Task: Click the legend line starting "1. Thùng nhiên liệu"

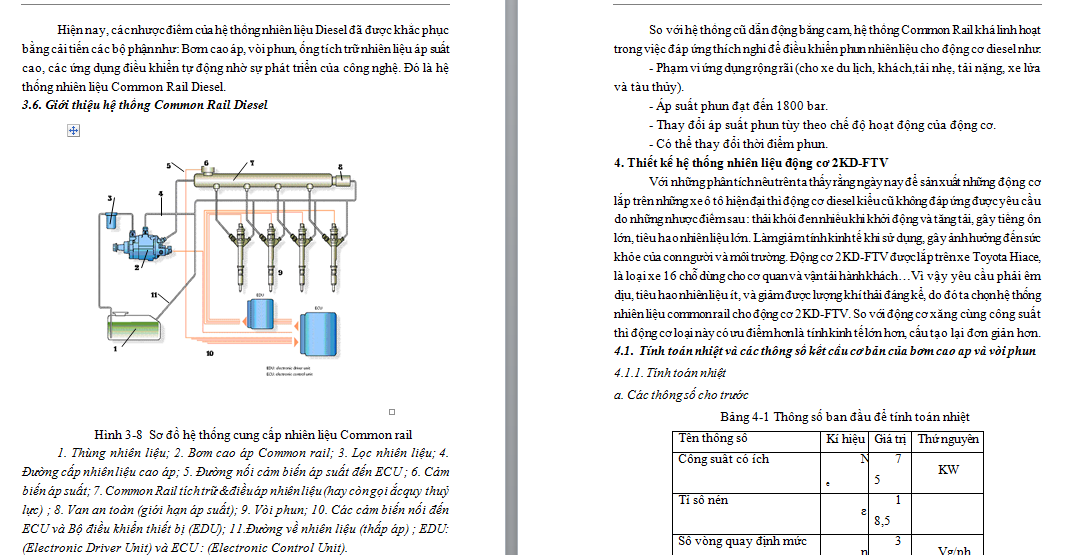Action: tap(235, 500)
